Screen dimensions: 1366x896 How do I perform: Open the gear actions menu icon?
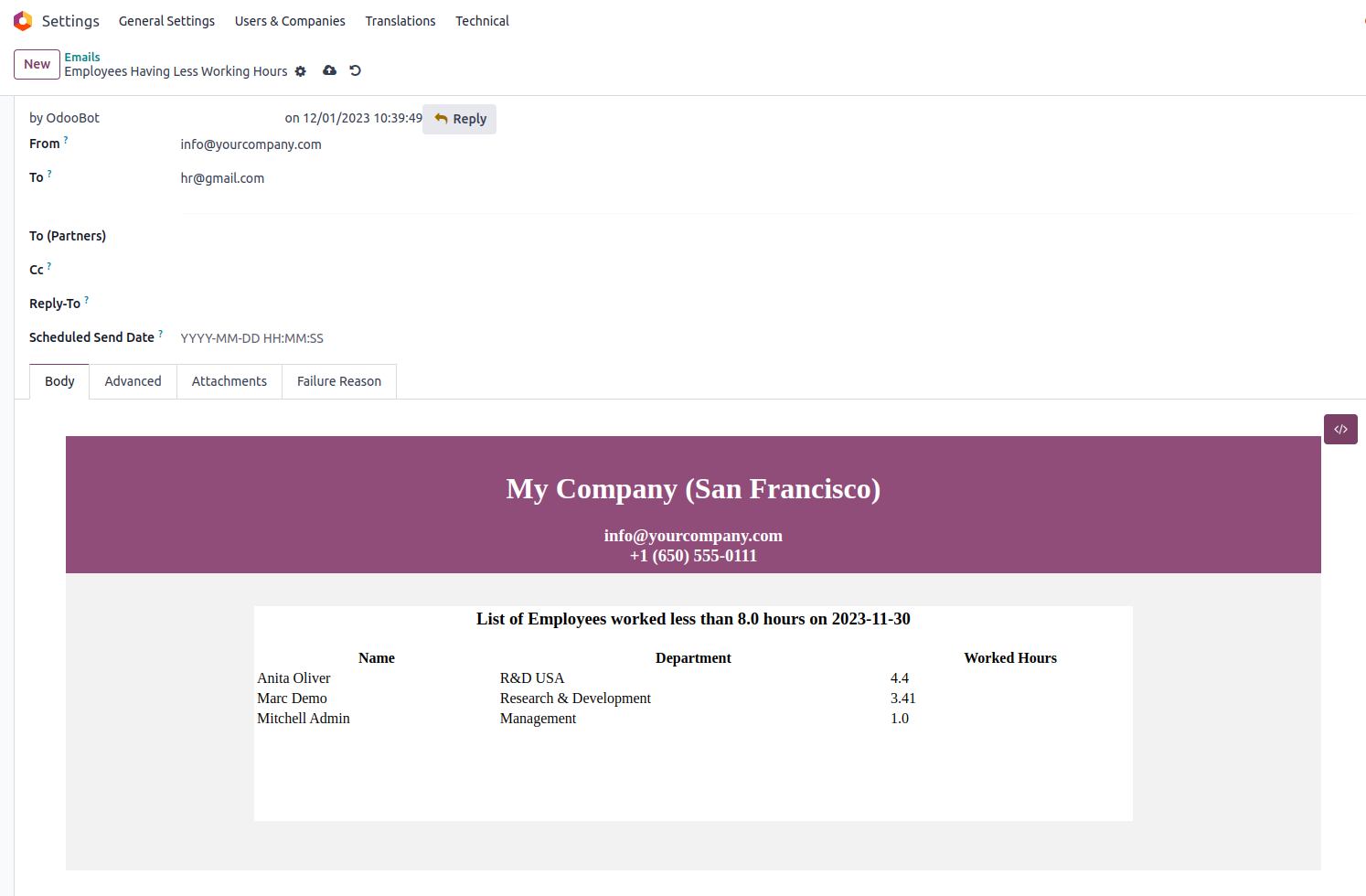click(x=301, y=71)
